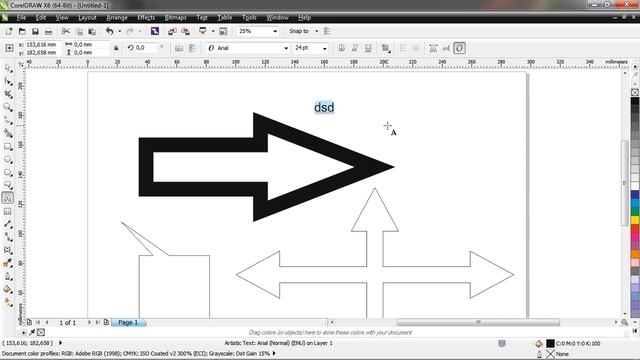Expand color profiles info arrow
The width and height of the screenshot is (640, 360).
[274, 353]
